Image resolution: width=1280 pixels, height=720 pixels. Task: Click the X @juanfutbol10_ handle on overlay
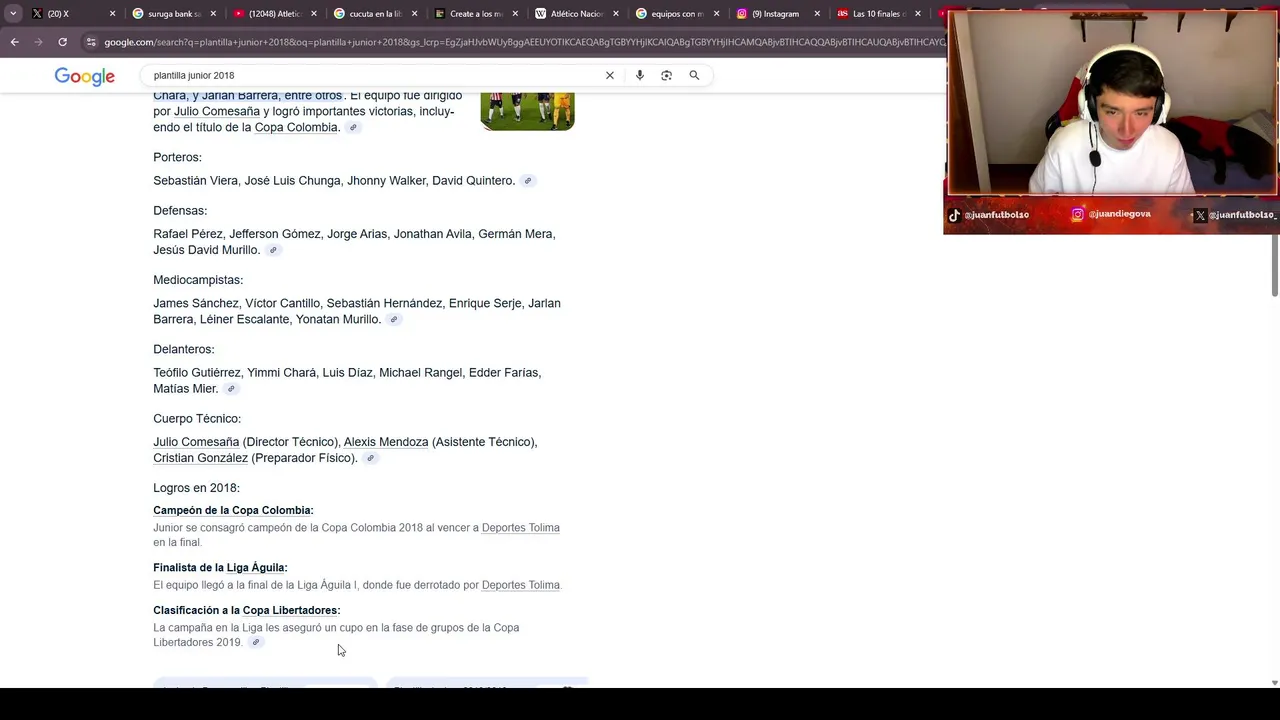[x=1235, y=215]
